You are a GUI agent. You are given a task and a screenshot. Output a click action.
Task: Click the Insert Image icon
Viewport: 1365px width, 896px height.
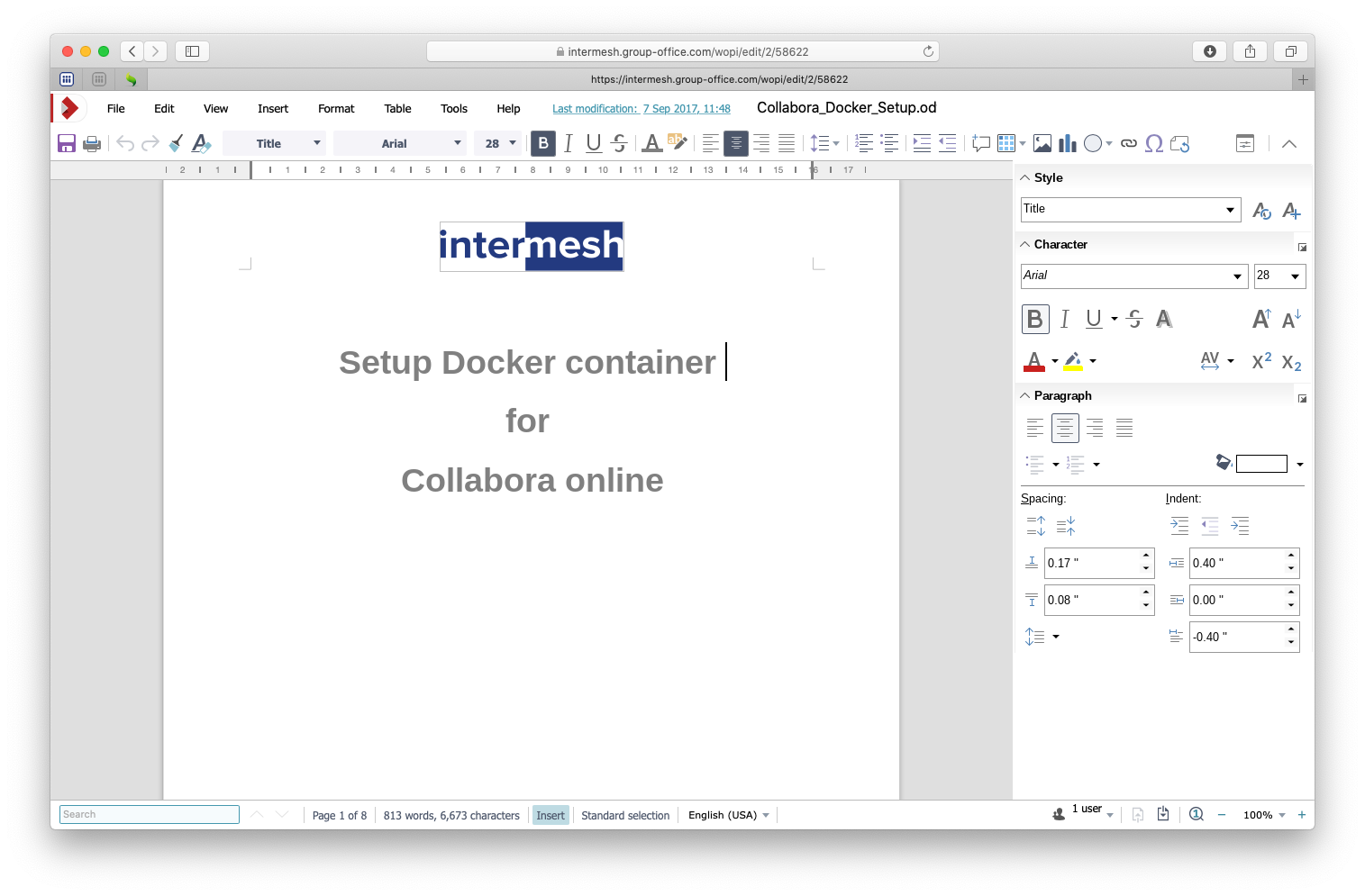pos(1042,143)
